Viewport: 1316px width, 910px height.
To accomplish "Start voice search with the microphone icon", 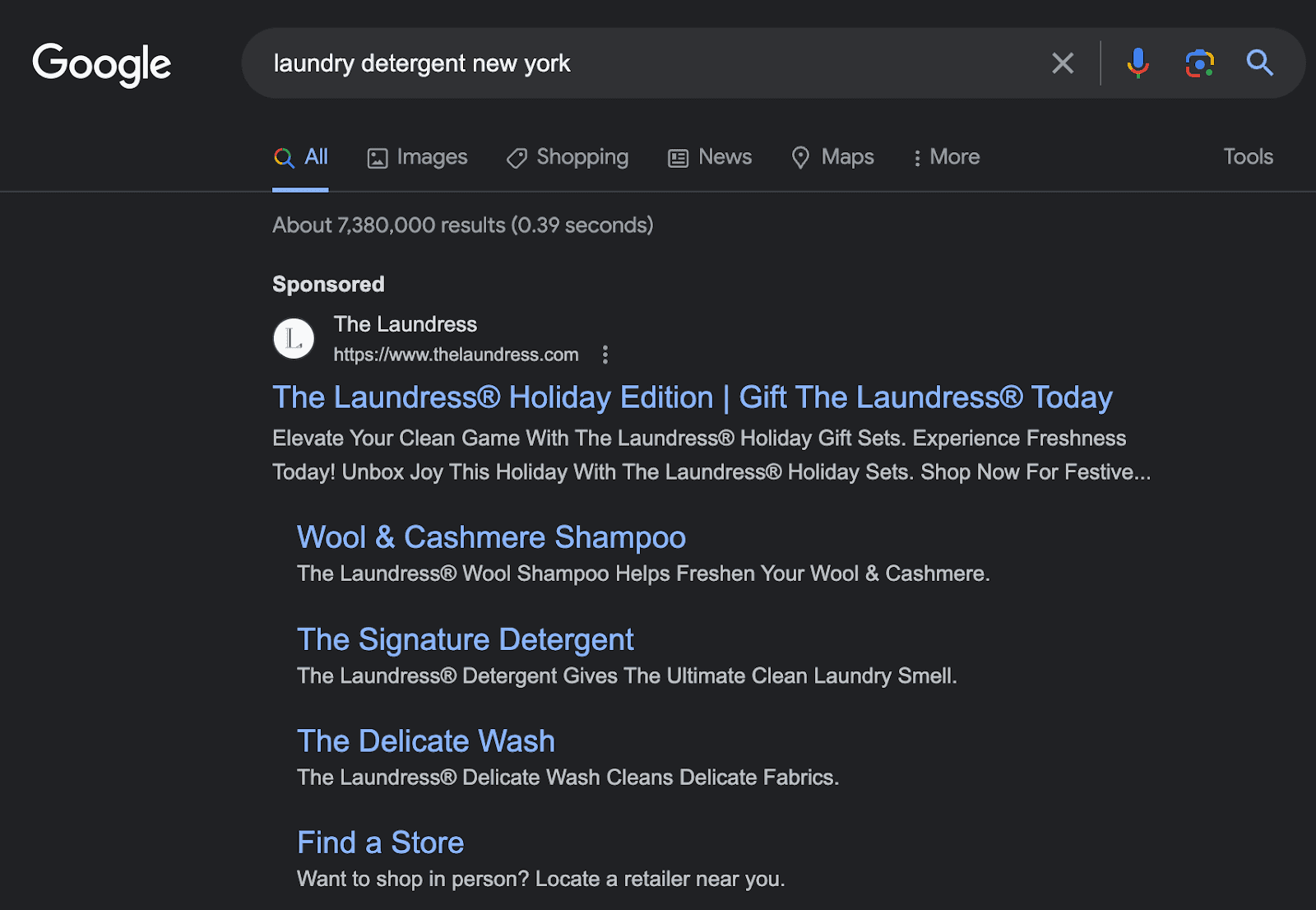I will [x=1138, y=63].
